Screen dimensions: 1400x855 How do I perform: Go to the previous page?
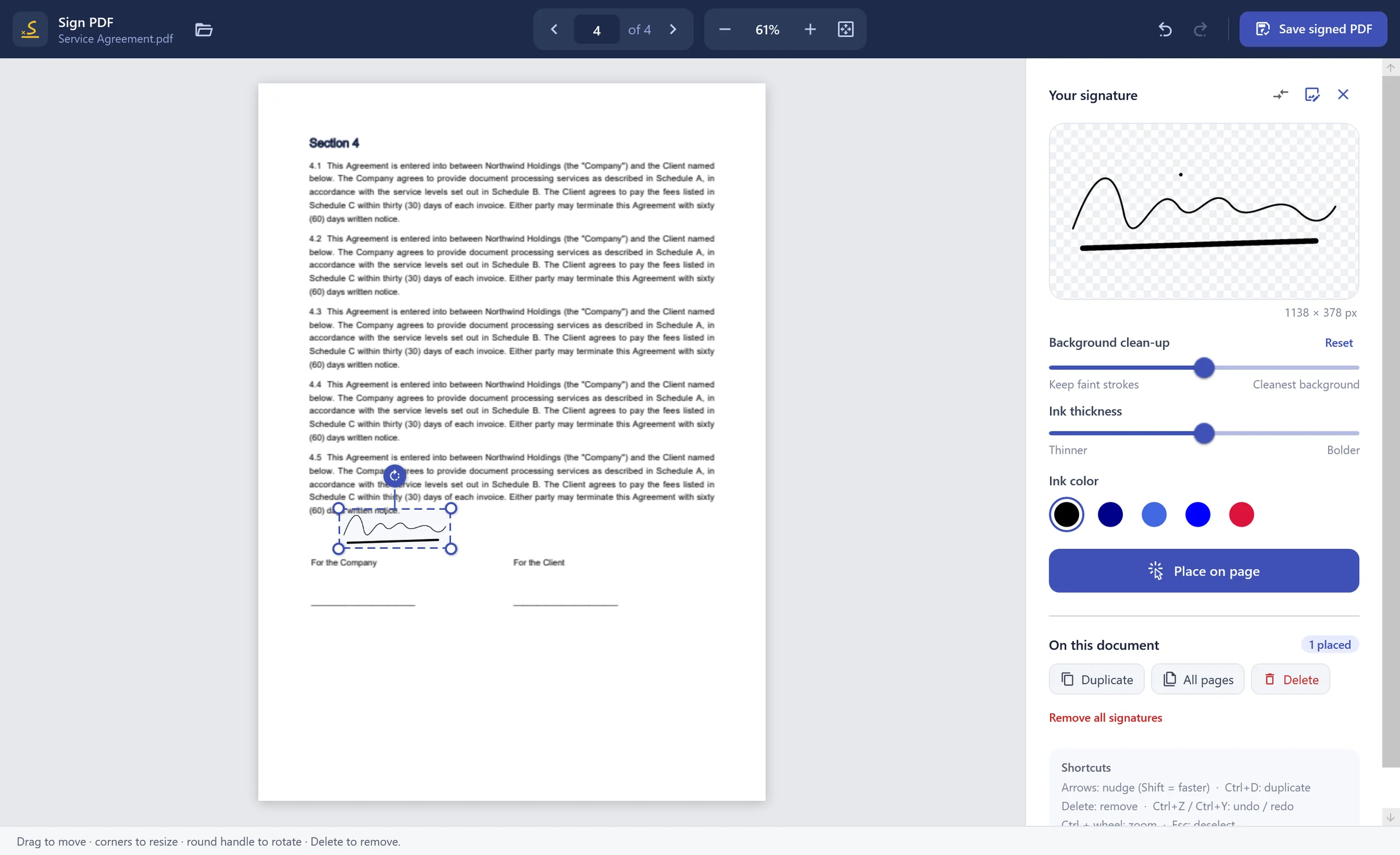[x=554, y=29]
